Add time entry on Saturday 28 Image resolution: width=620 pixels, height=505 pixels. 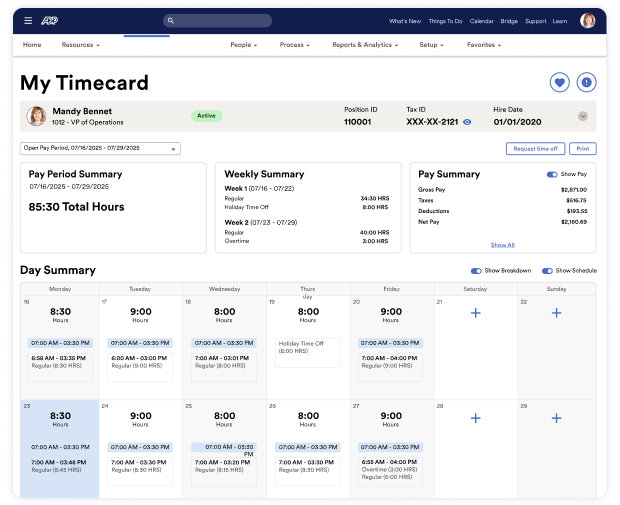(475, 418)
